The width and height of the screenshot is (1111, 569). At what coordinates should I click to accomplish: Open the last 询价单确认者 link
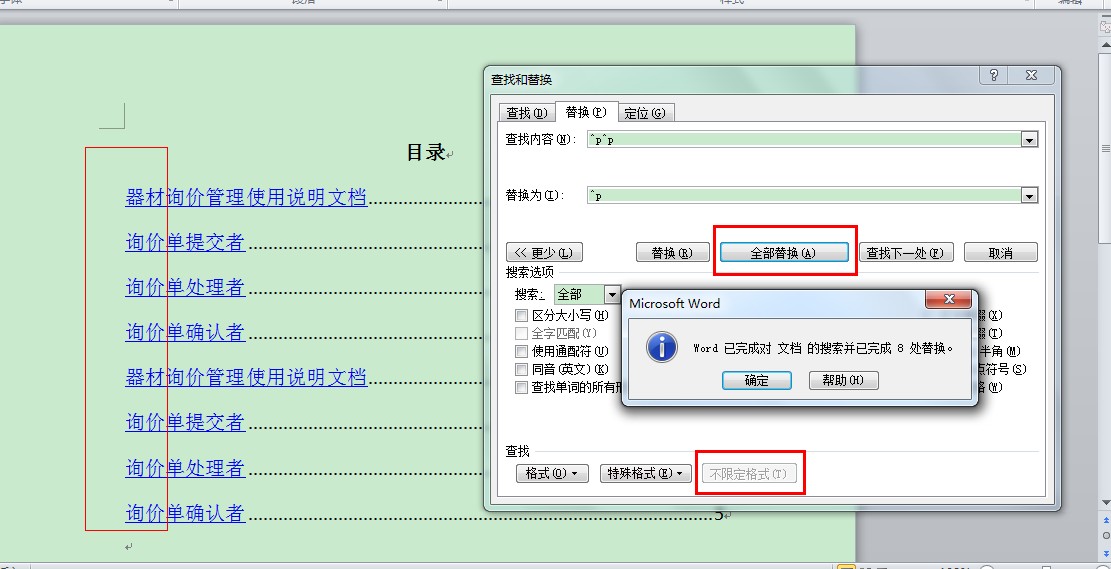pos(186,513)
